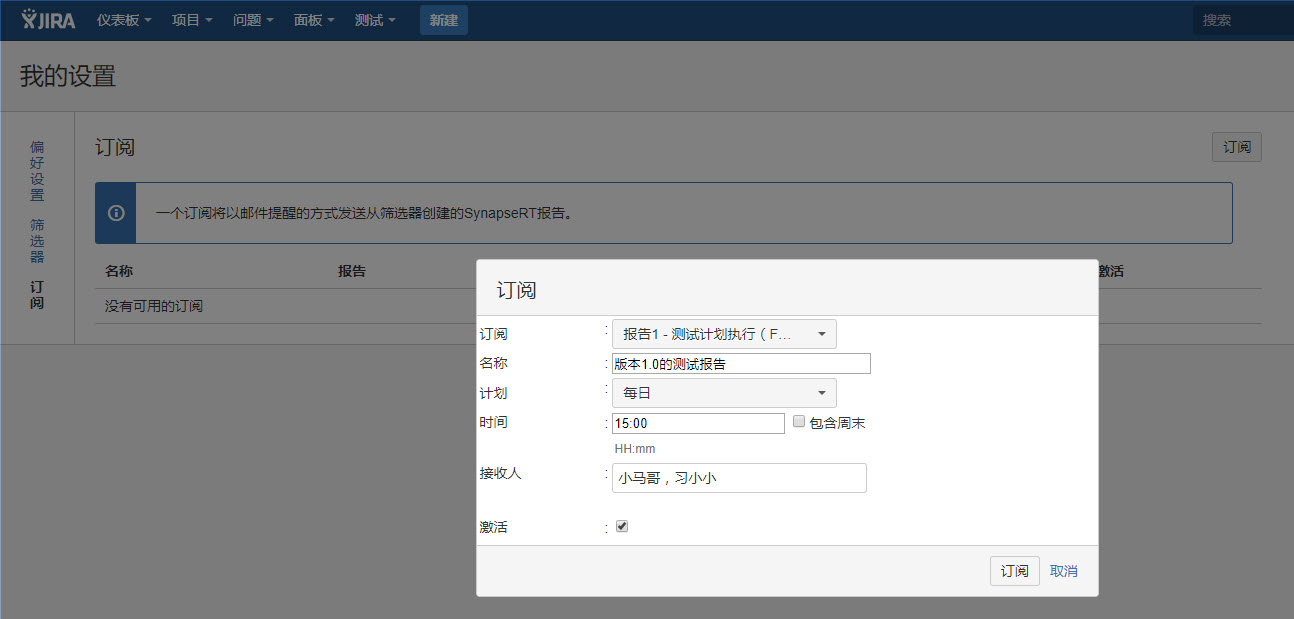Click the 名称 column header

119,271
